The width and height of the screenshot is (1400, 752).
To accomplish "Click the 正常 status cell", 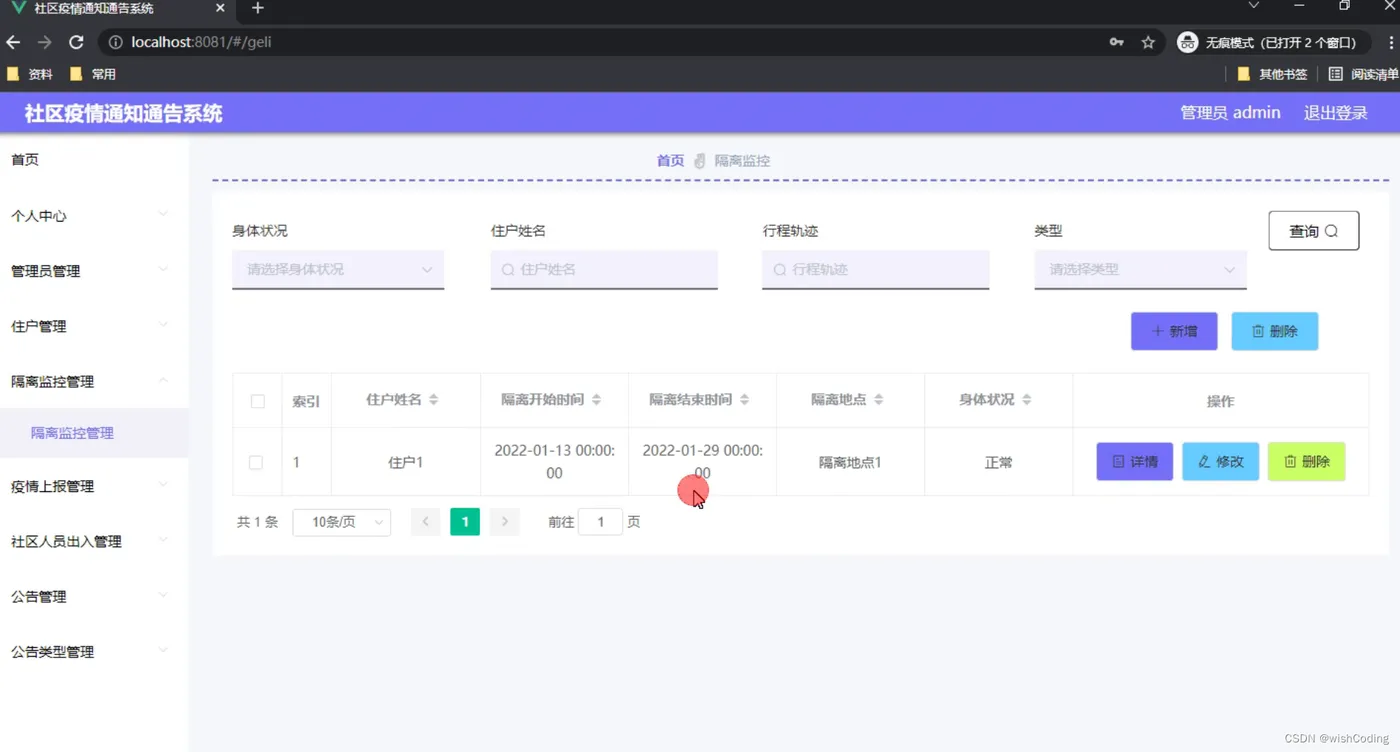I will click(x=998, y=463).
